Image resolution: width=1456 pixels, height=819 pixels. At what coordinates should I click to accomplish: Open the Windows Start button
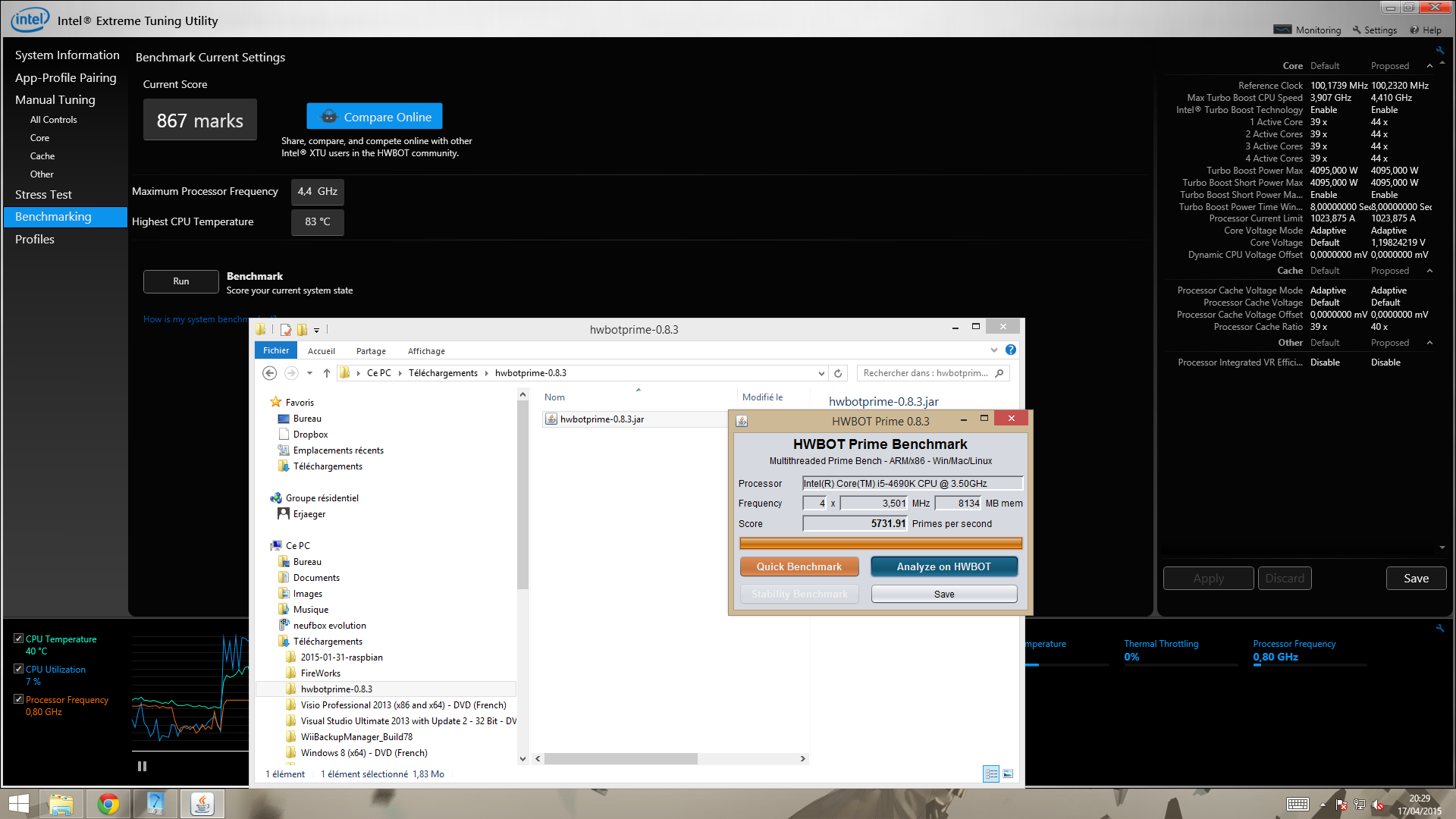tap(18, 804)
